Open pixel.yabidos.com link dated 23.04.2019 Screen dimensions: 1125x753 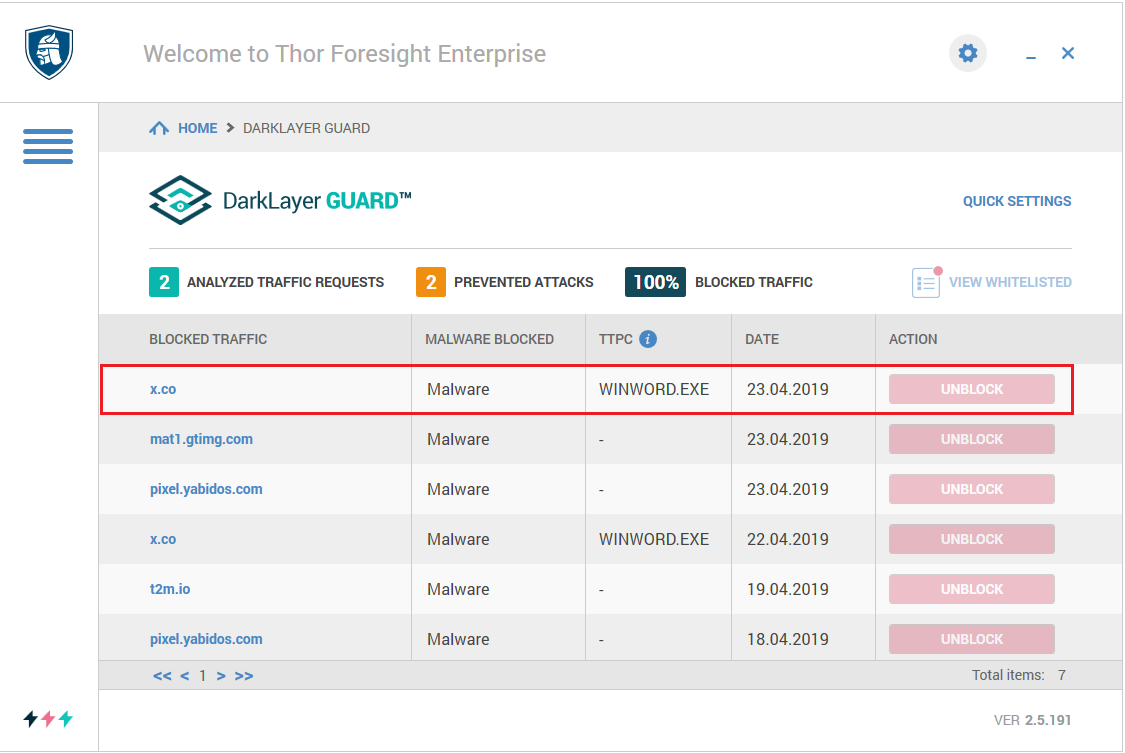(x=206, y=489)
